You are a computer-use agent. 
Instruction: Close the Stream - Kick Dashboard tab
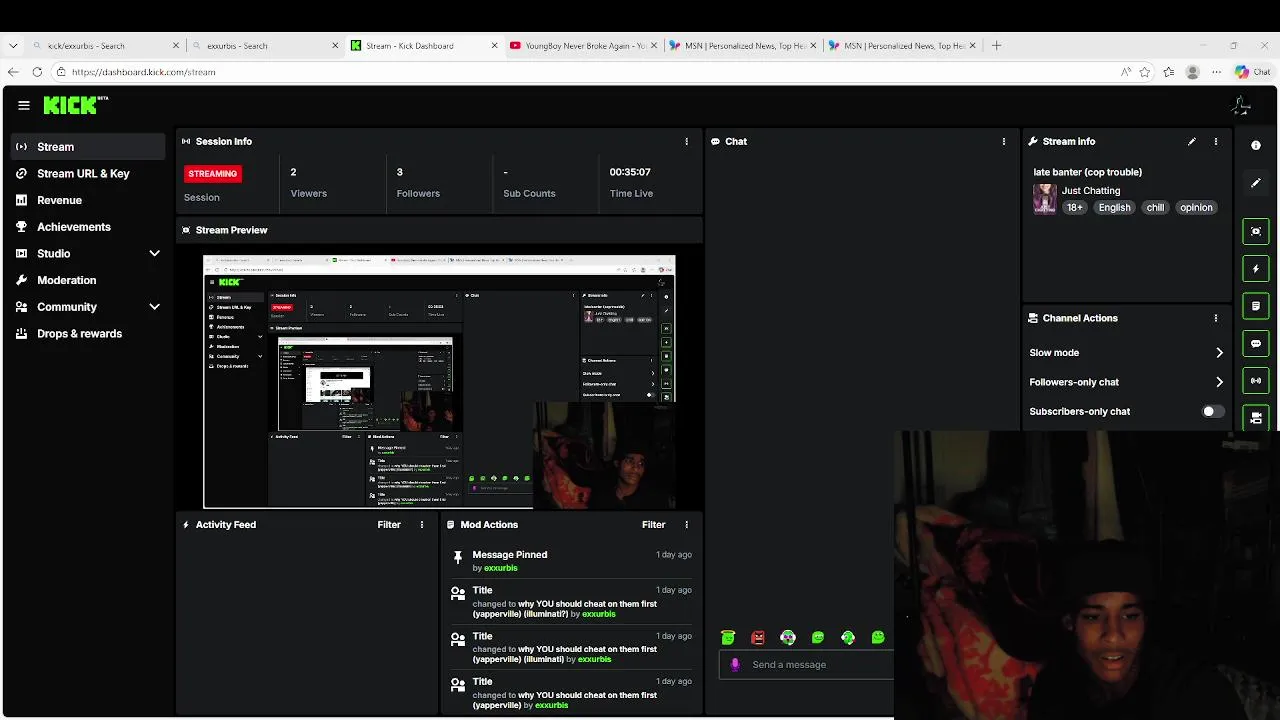pos(494,45)
